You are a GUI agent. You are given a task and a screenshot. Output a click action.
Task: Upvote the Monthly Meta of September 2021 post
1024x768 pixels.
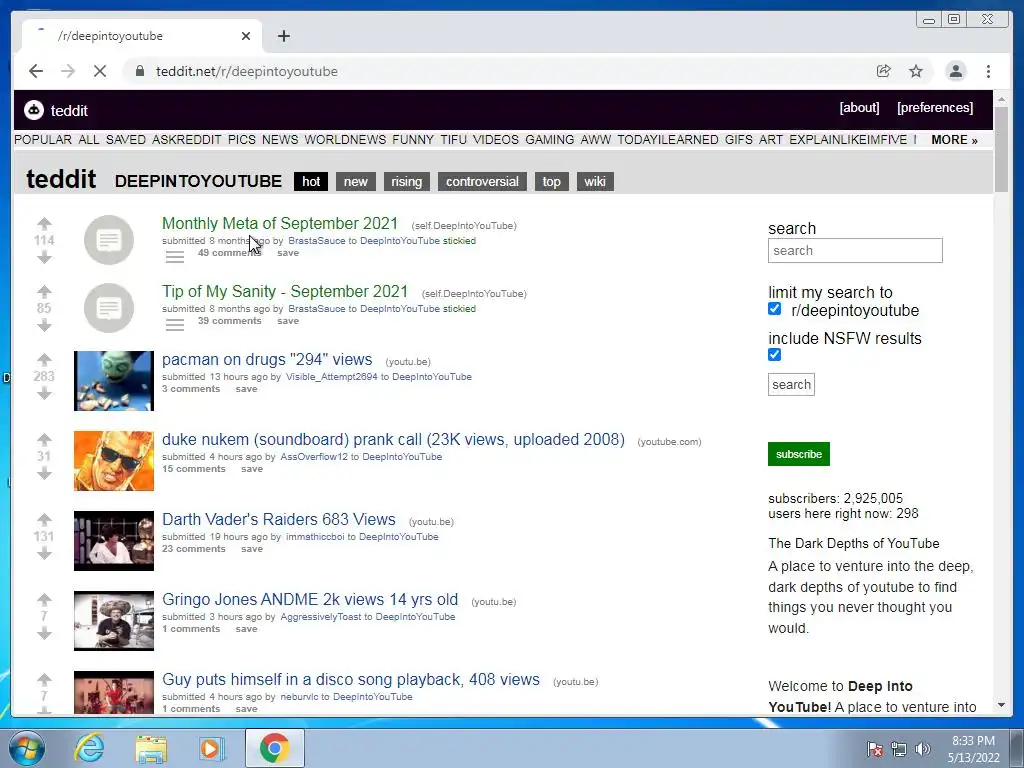click(44, 224)
